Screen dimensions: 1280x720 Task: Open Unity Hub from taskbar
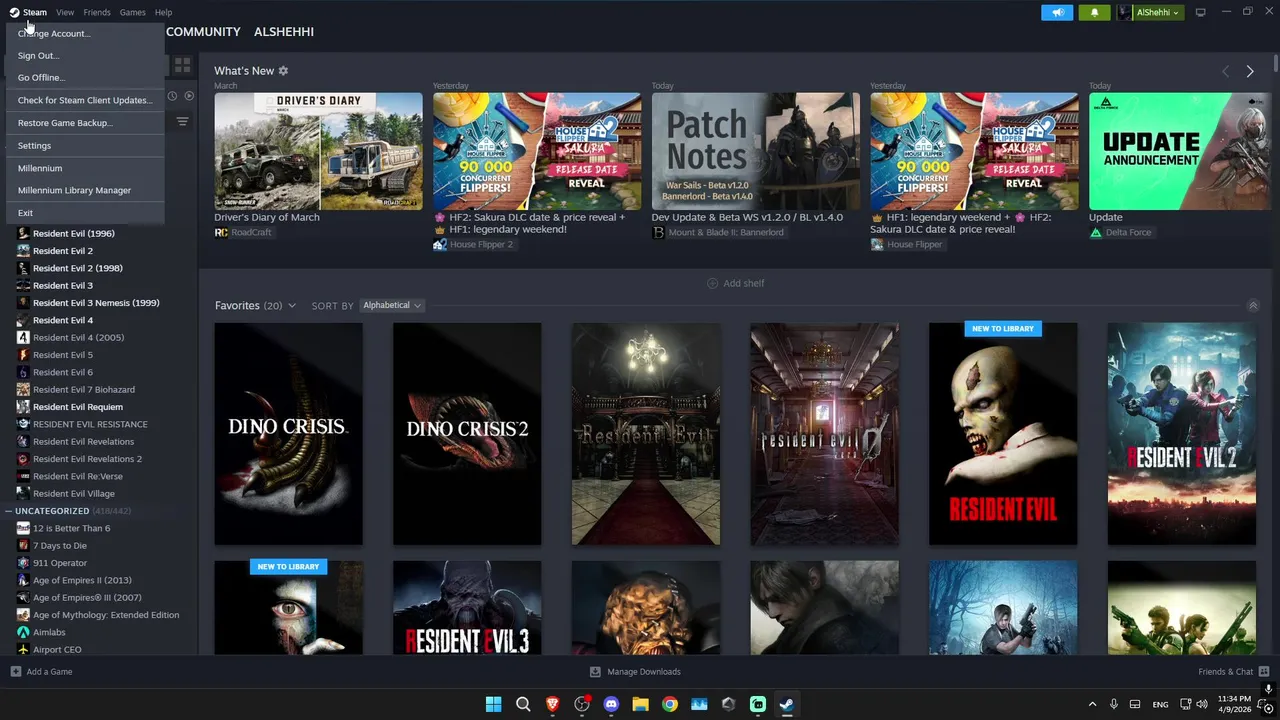(728, 704)
